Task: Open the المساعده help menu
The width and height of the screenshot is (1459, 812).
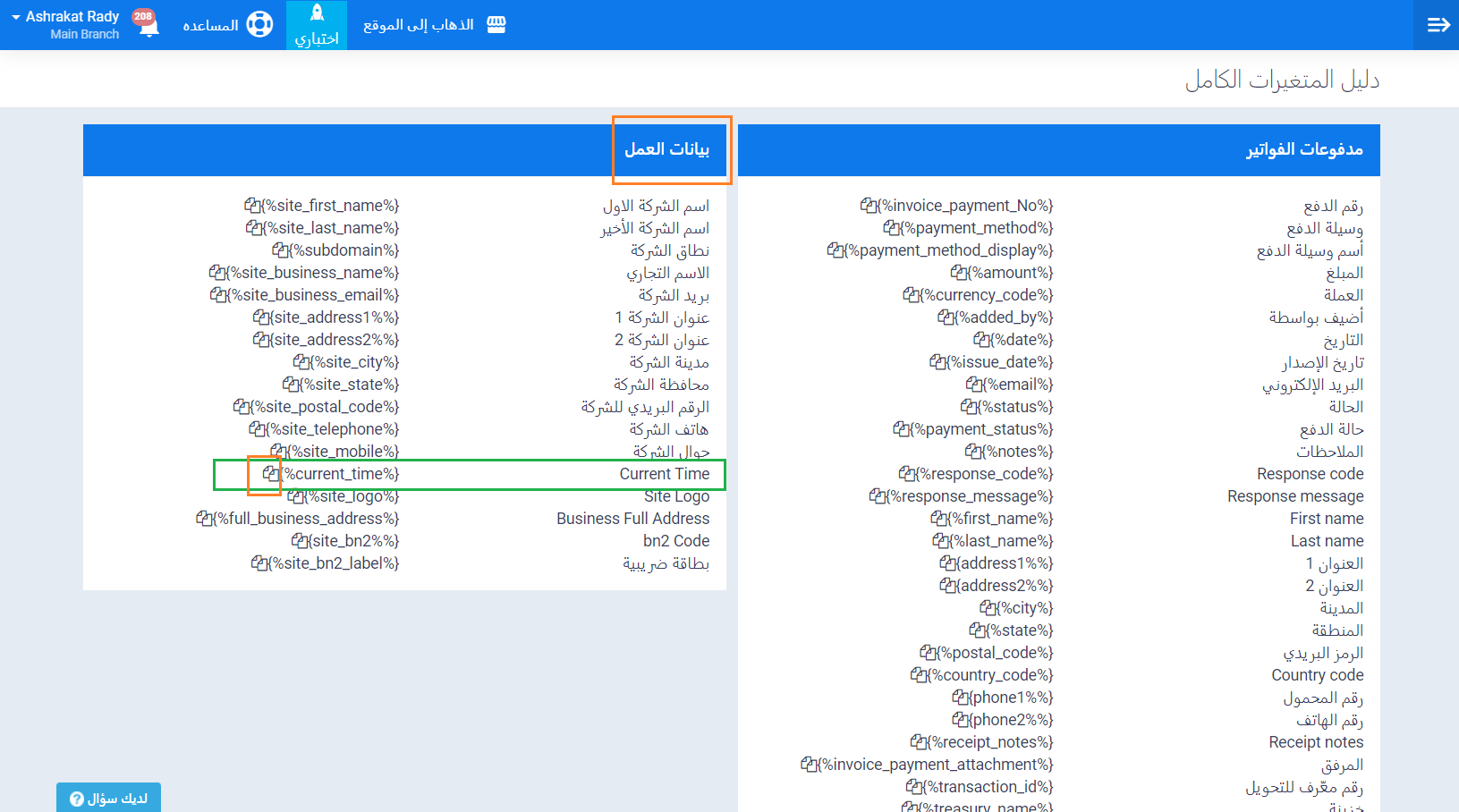Action: [x=211, y=25]
